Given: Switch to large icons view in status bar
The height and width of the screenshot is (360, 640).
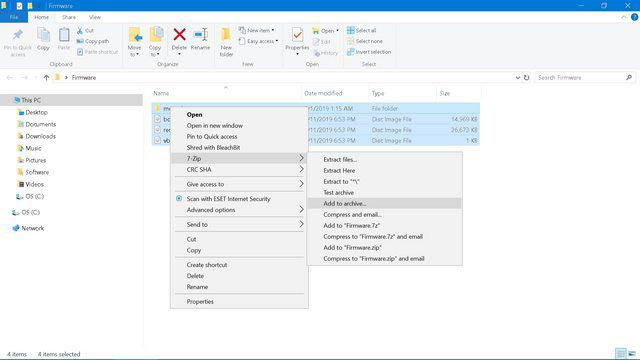Looking at the screenshot, I should tap(632, 353).
